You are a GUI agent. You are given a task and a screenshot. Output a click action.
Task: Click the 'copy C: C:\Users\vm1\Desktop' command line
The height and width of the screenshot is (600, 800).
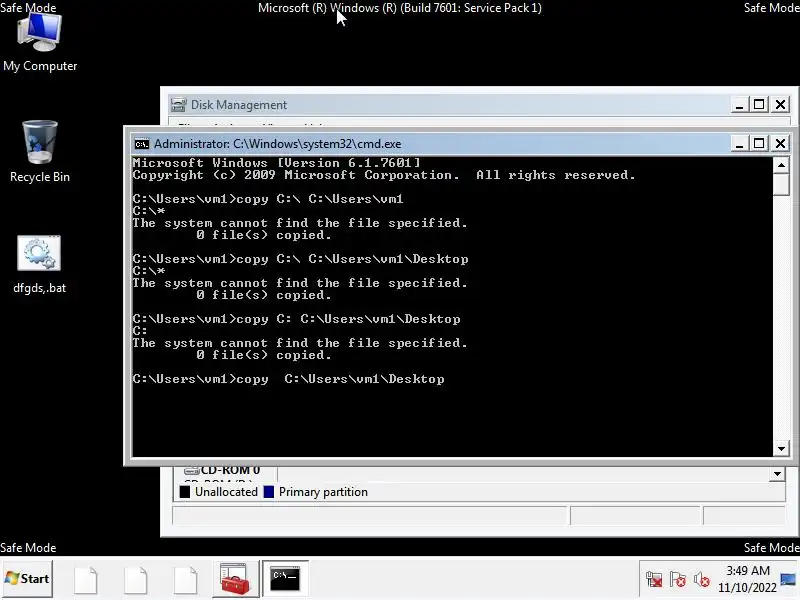tap(296, 319)
